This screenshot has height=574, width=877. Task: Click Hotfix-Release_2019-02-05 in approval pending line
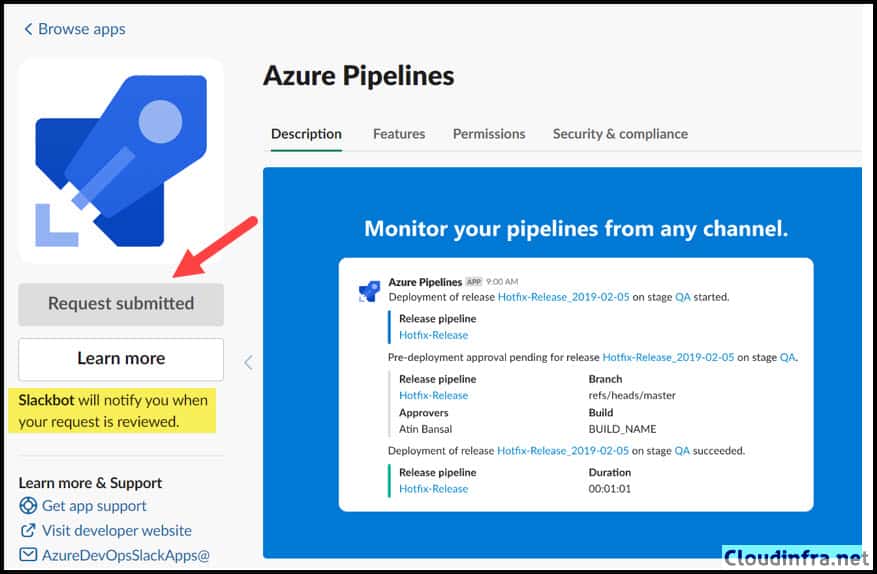pyautogui.click(x=668, y=357)
